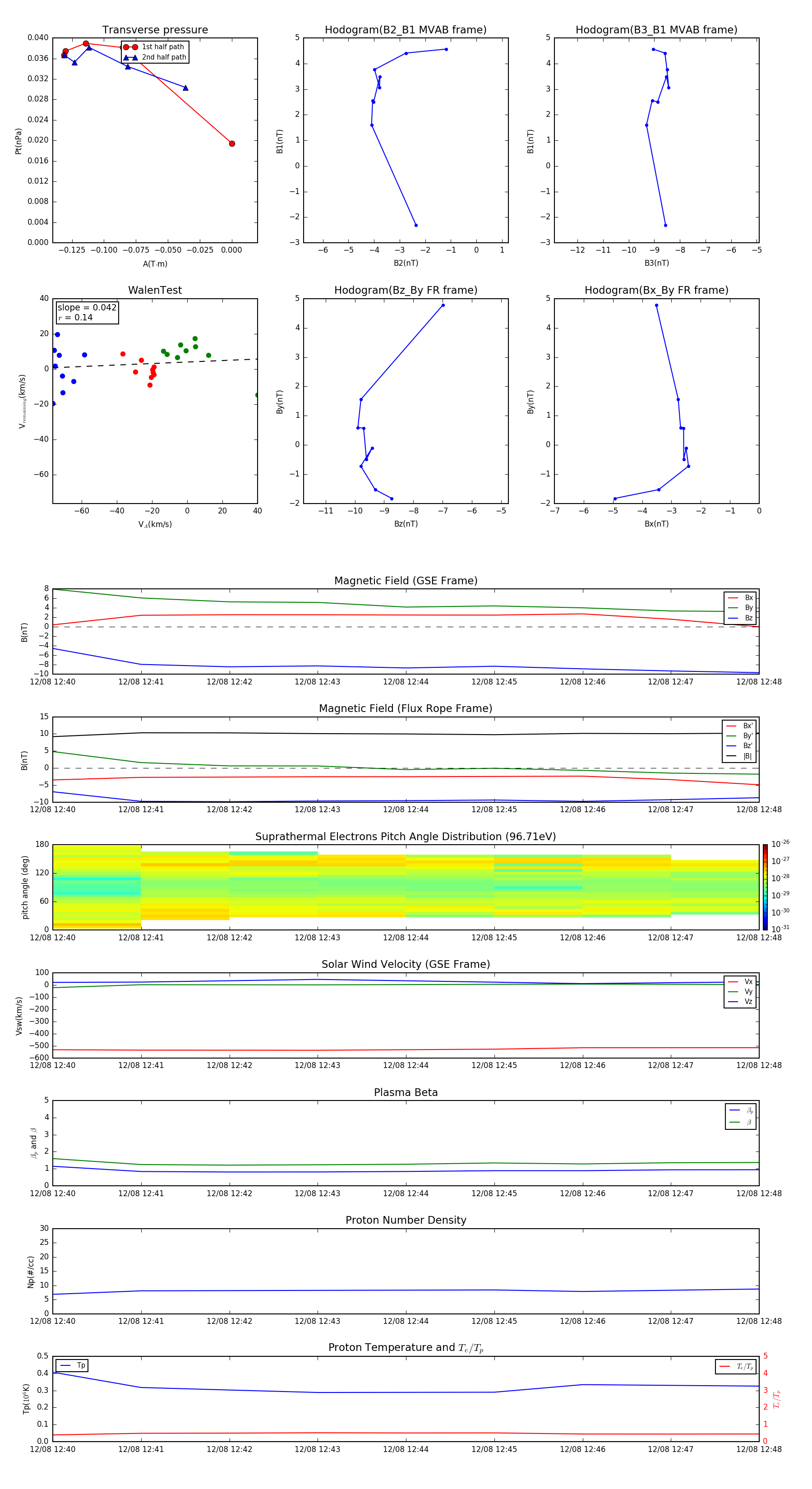
Task: Click the 10^-26 colorbar tick label
Action: (x=780, y=845)
